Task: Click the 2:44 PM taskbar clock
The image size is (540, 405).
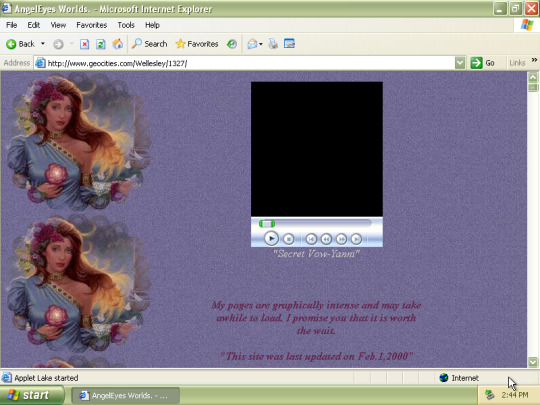Action: (515, 395)
